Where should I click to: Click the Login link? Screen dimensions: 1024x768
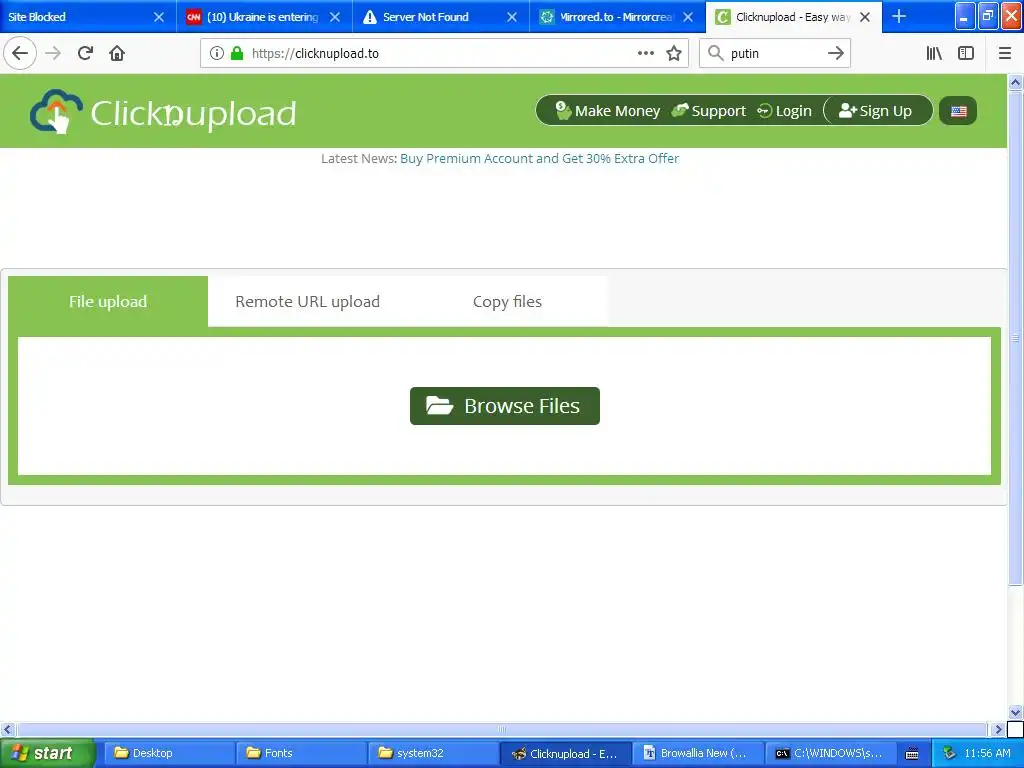[784, 111]
